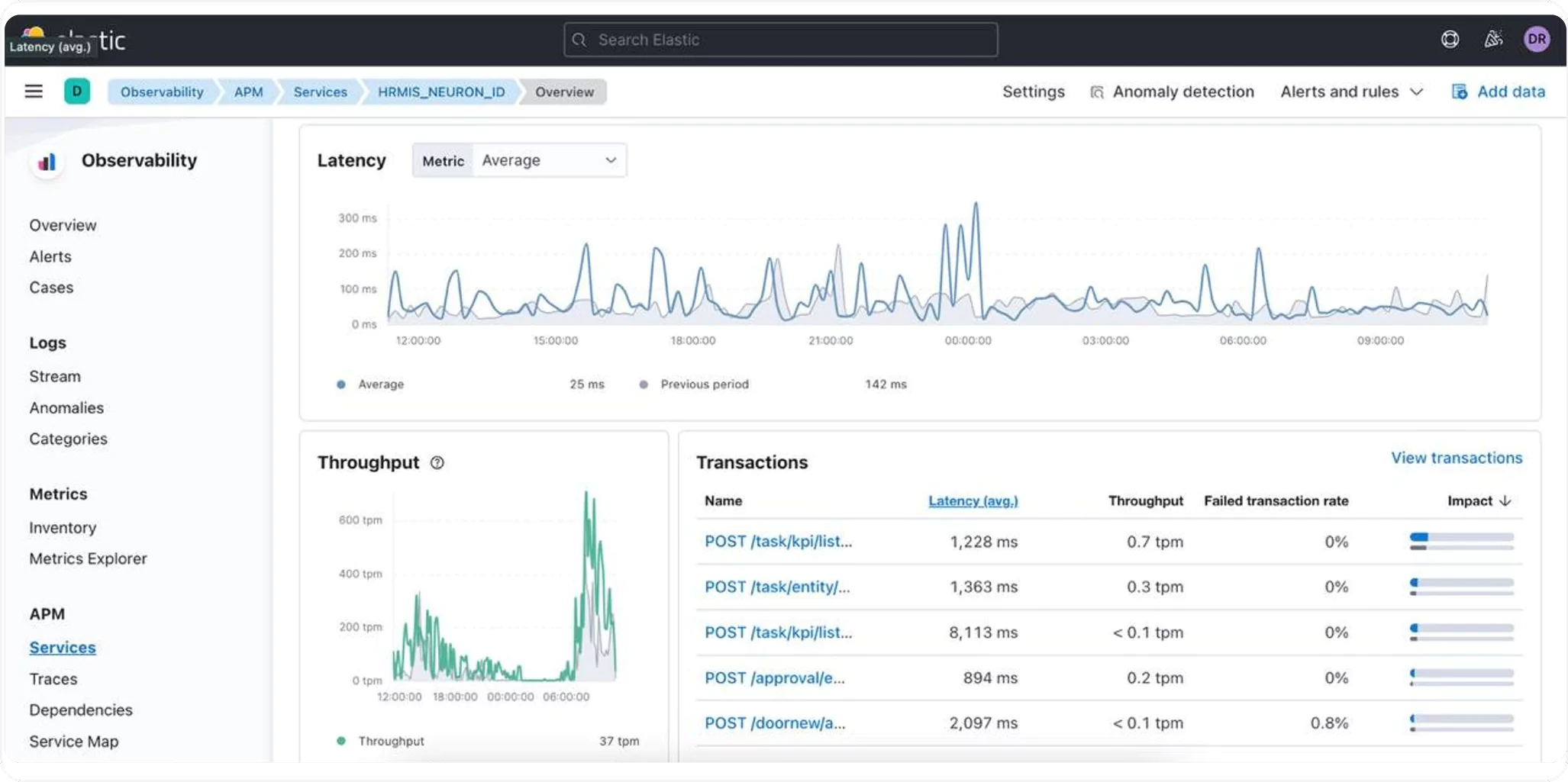
Task: Open the newsfeed celebration icon
Action: coord(1493,40)
